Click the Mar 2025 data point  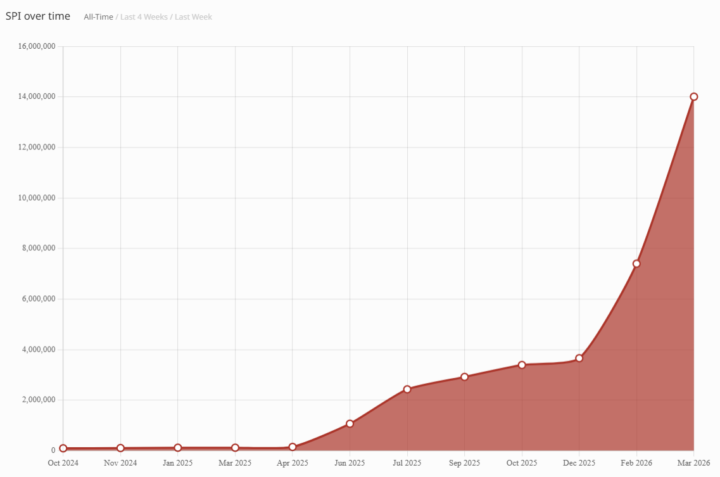tap(235, 448)
